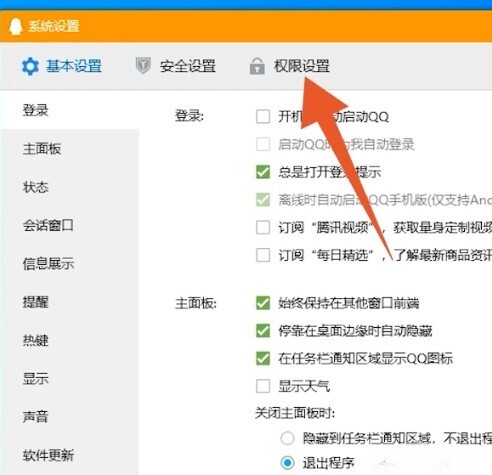Toggle 启动QQ时为我自动登录 checkbox
This screenshot has width=492, height=475.
pos(263,144)
